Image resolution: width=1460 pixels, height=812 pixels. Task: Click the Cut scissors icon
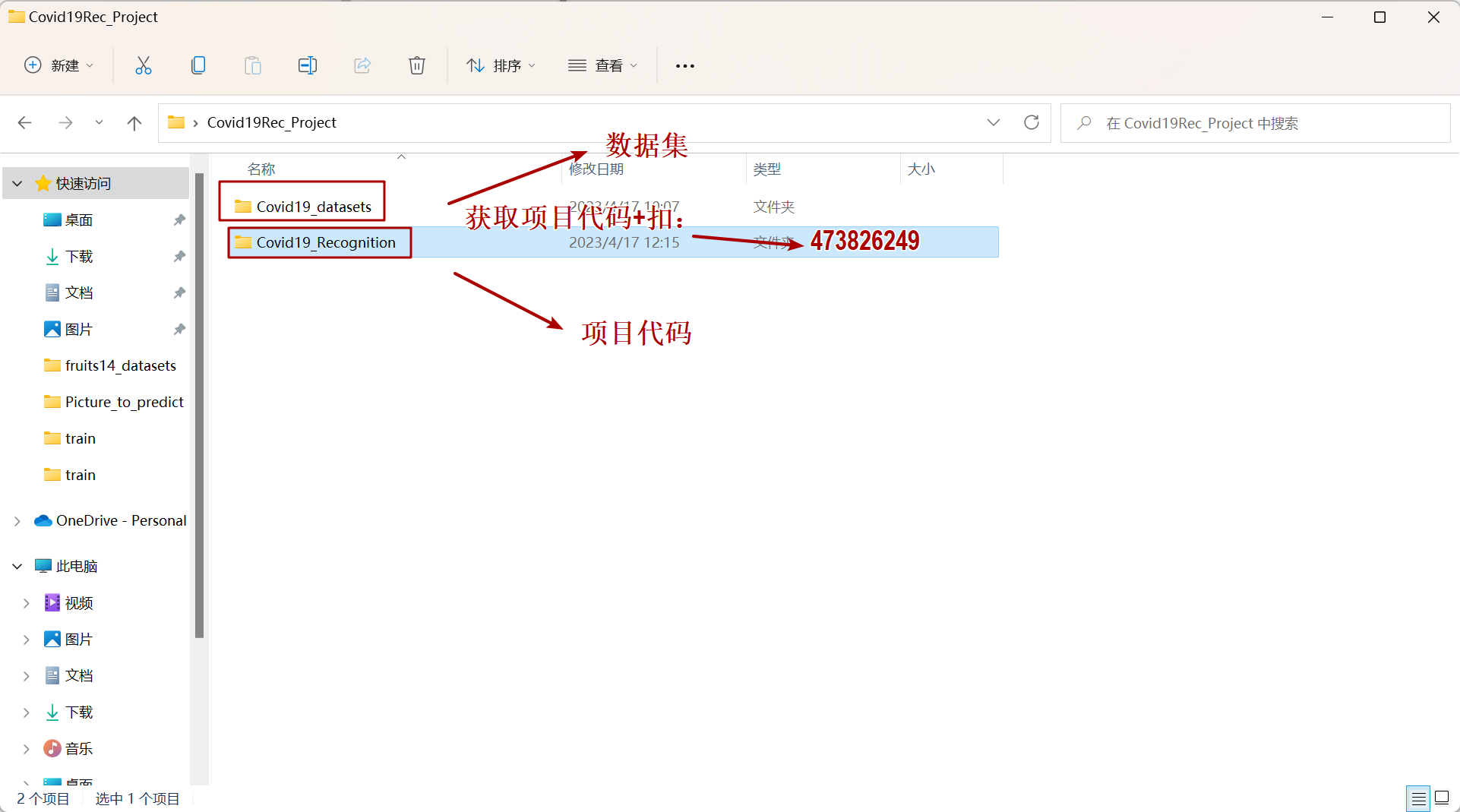click(143, 65)
